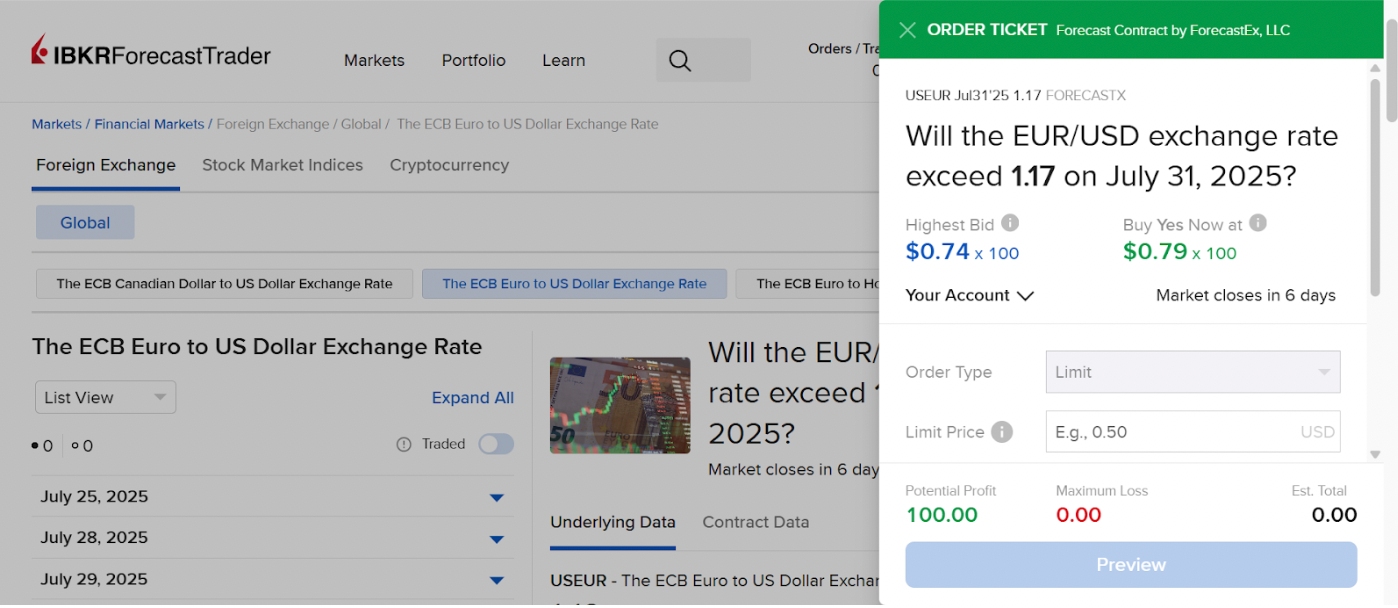The height and width of the screenshot is (608, 1398).
Task: Click the Preview button
Action: tap(1131, 565)
